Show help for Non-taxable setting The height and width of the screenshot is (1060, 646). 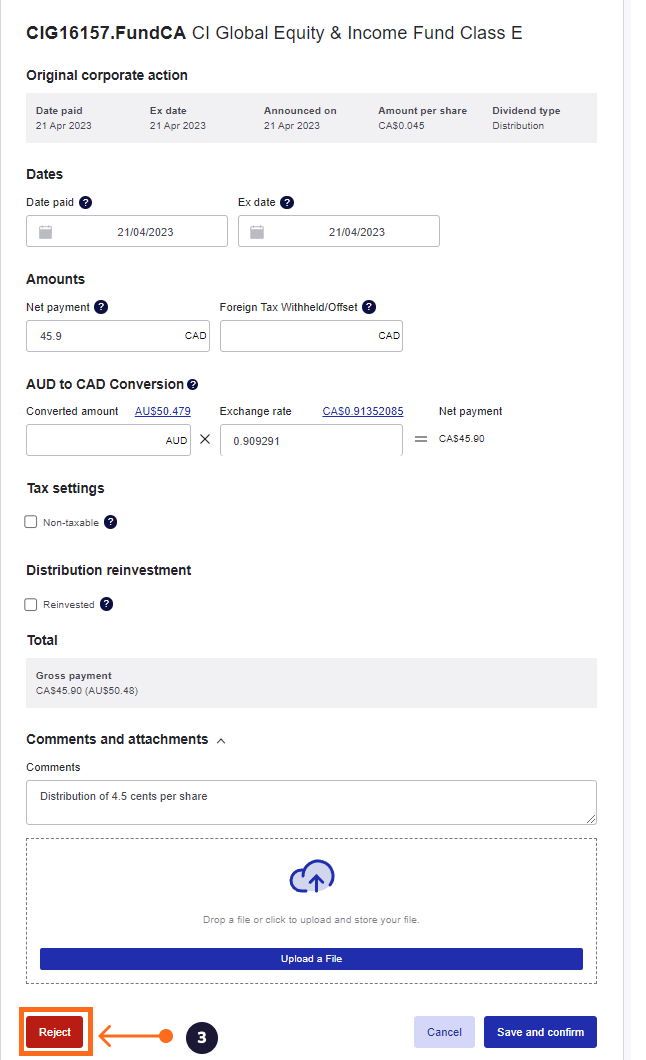pyautogui.click(x=111, y=522)
